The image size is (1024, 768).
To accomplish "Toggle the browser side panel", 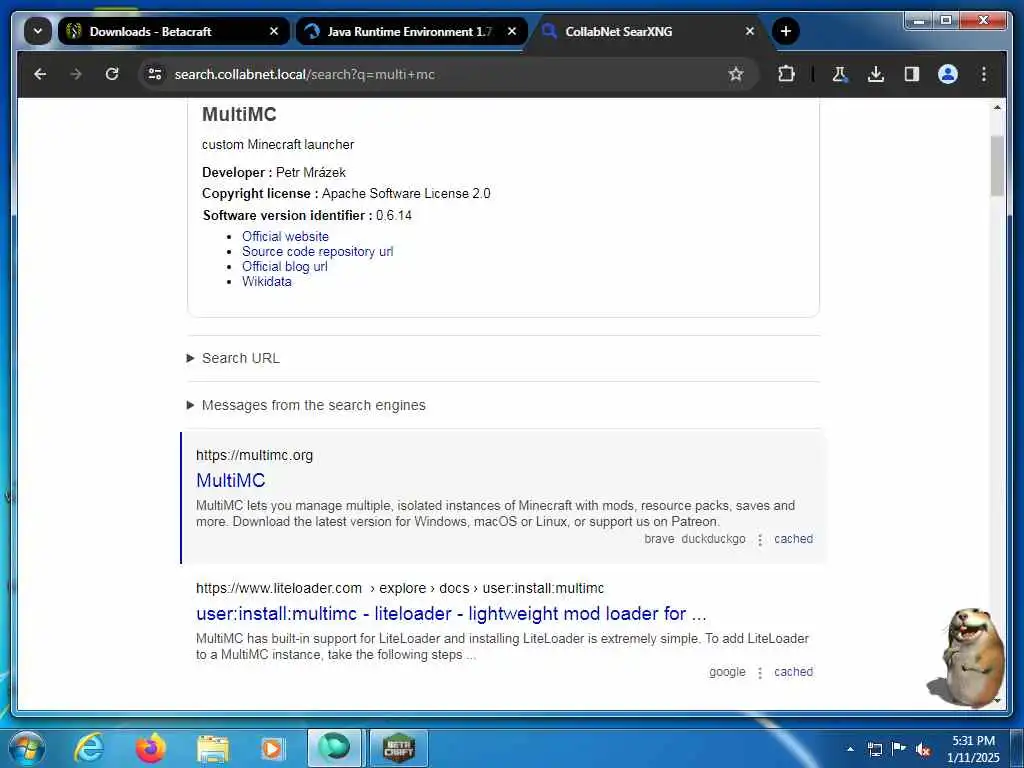I will point(912,74).
